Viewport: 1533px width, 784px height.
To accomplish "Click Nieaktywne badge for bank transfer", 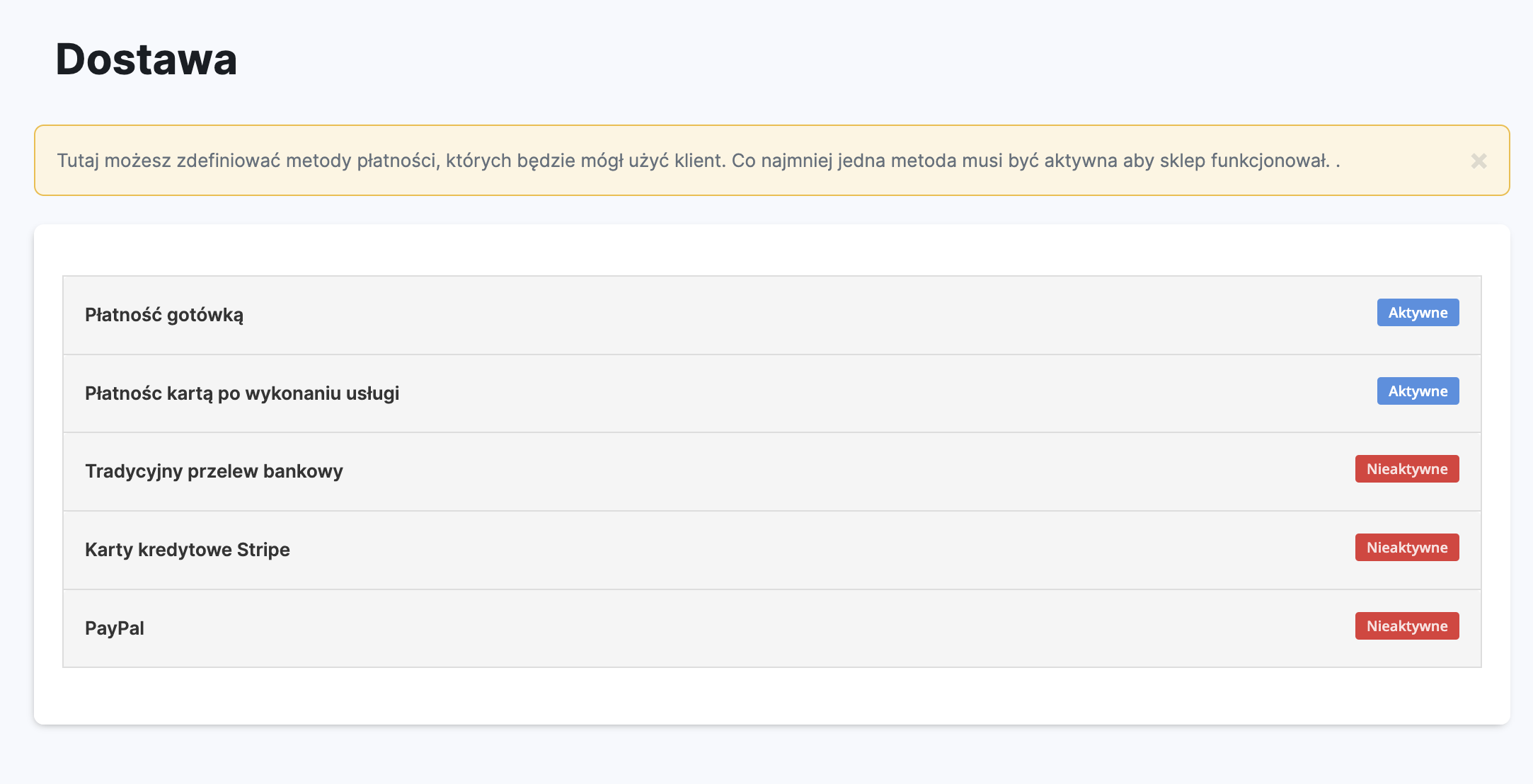I will pyautogui.click(x=1406, y=469).
